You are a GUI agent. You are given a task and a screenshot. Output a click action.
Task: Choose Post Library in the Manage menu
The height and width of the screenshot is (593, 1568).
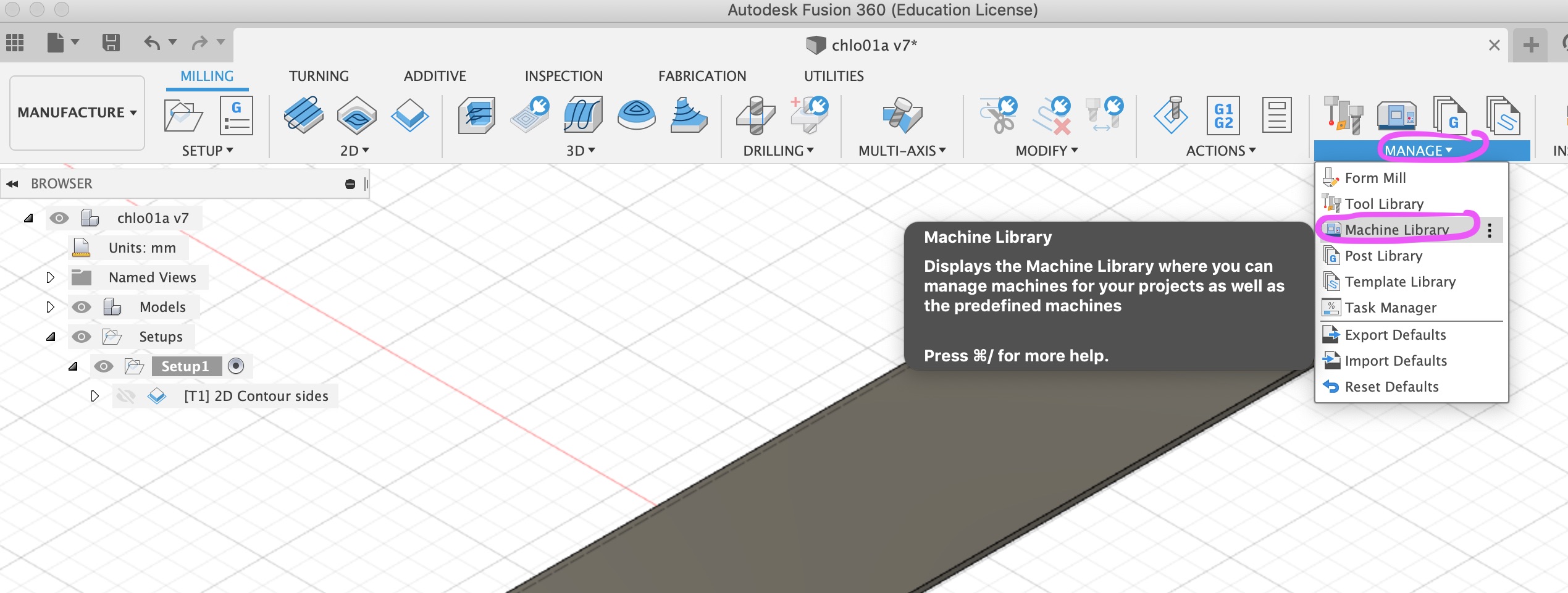tap(1411, 256)
